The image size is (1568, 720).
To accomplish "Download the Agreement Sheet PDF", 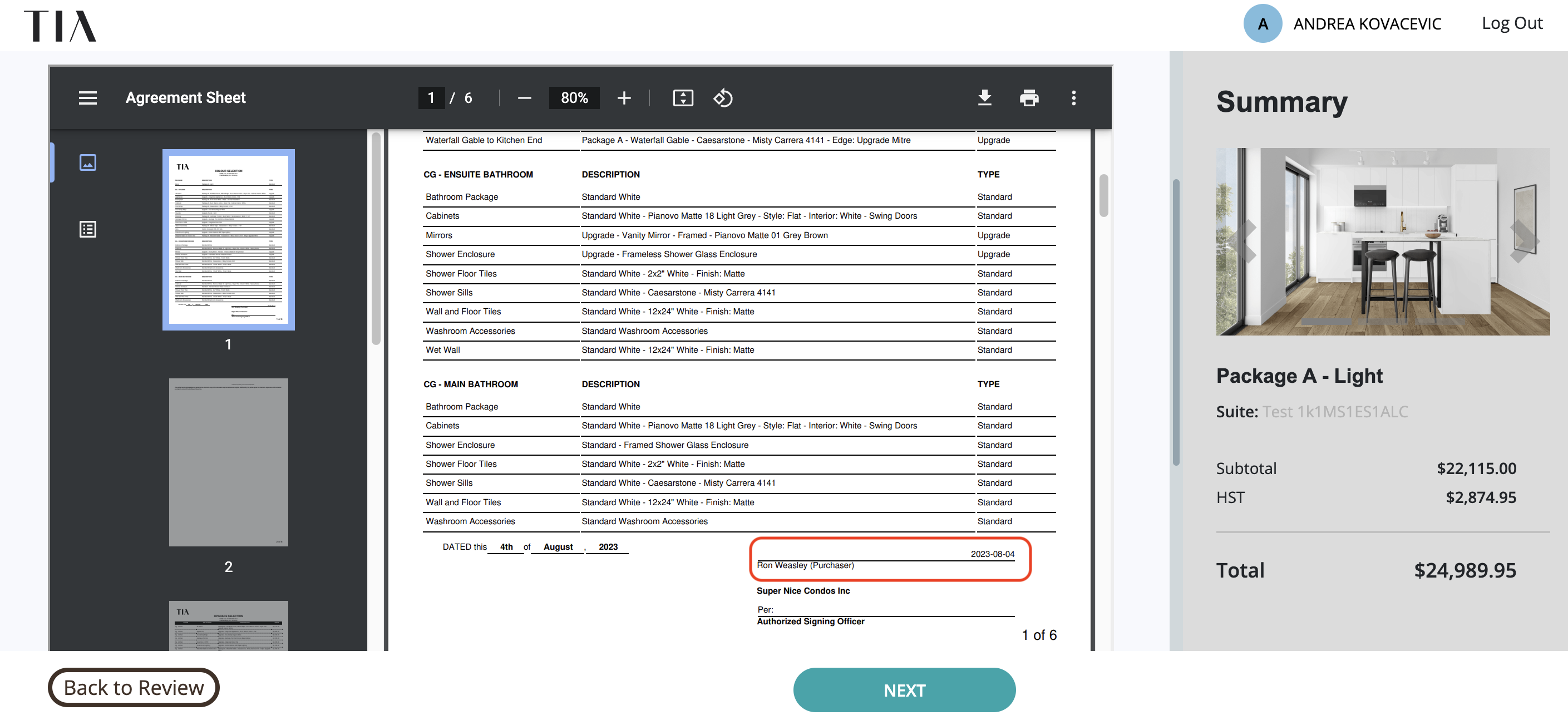I will pos(984,98).
